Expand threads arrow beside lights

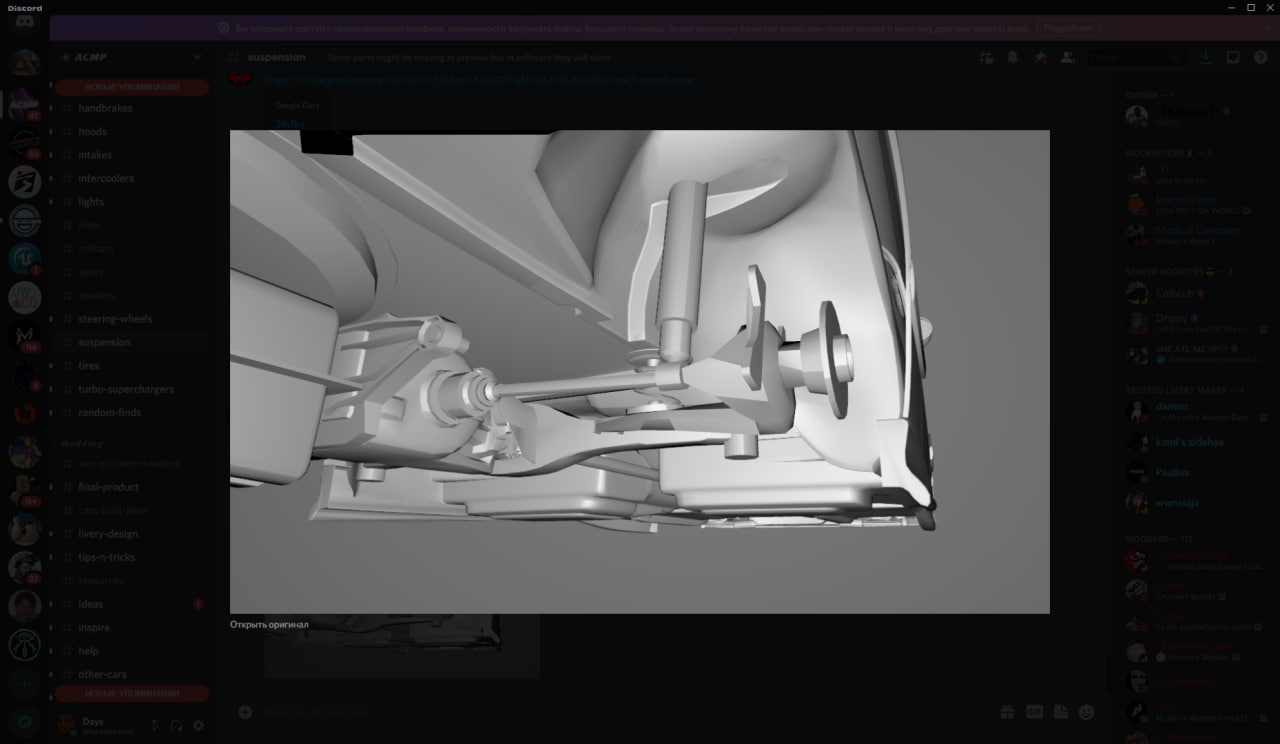52,202
